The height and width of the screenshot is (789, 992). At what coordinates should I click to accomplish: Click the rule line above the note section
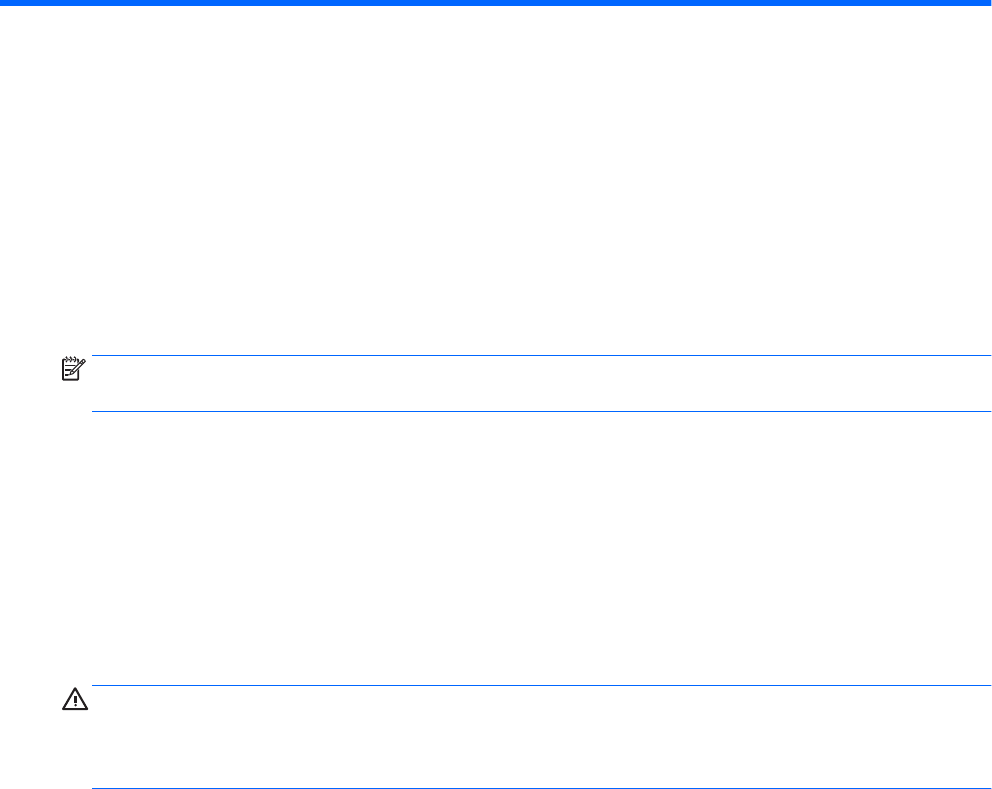pos(540,356)
